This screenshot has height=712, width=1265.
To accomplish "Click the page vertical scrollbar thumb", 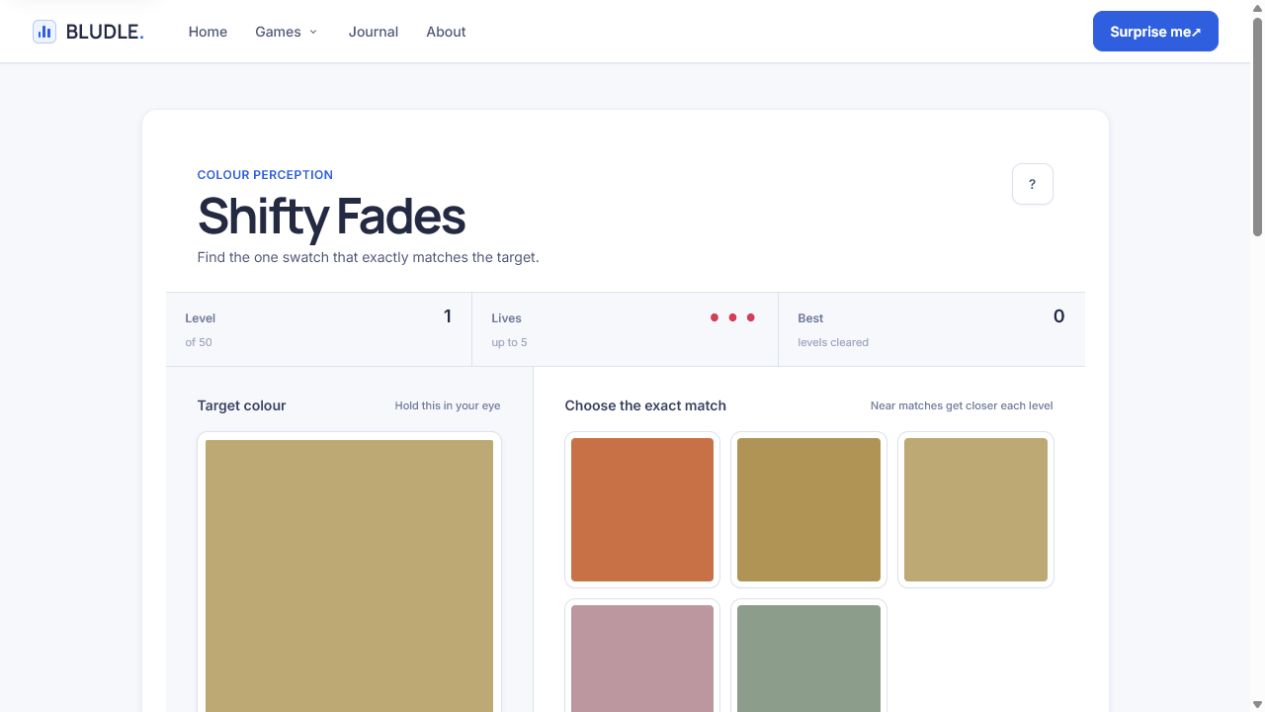I will tap(1257, 127).
